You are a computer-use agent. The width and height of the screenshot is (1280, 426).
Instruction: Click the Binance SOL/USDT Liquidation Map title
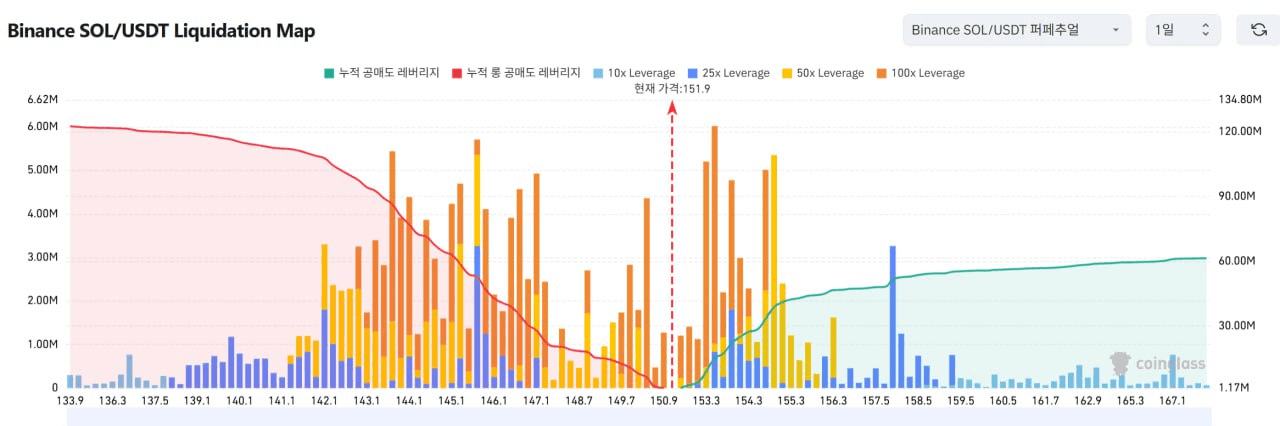pos(161,31)
